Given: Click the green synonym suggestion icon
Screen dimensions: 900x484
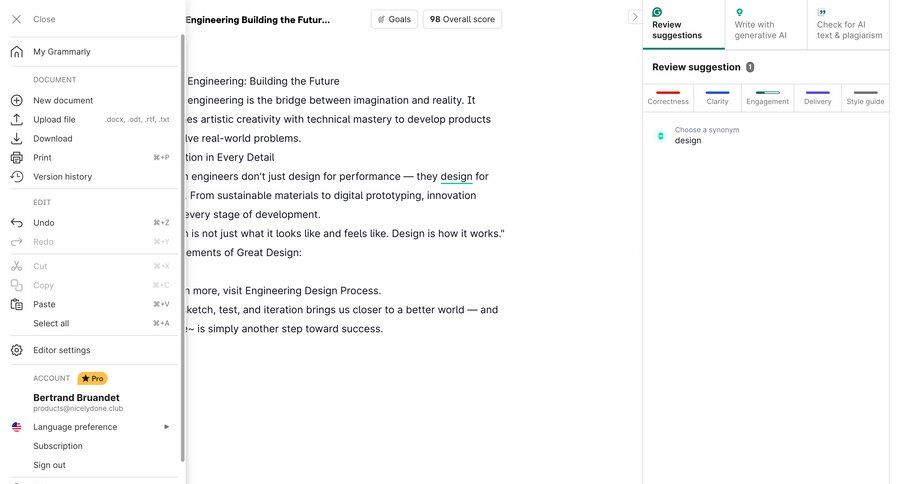Looking at the screenshot, I should [x=661, y=136].
